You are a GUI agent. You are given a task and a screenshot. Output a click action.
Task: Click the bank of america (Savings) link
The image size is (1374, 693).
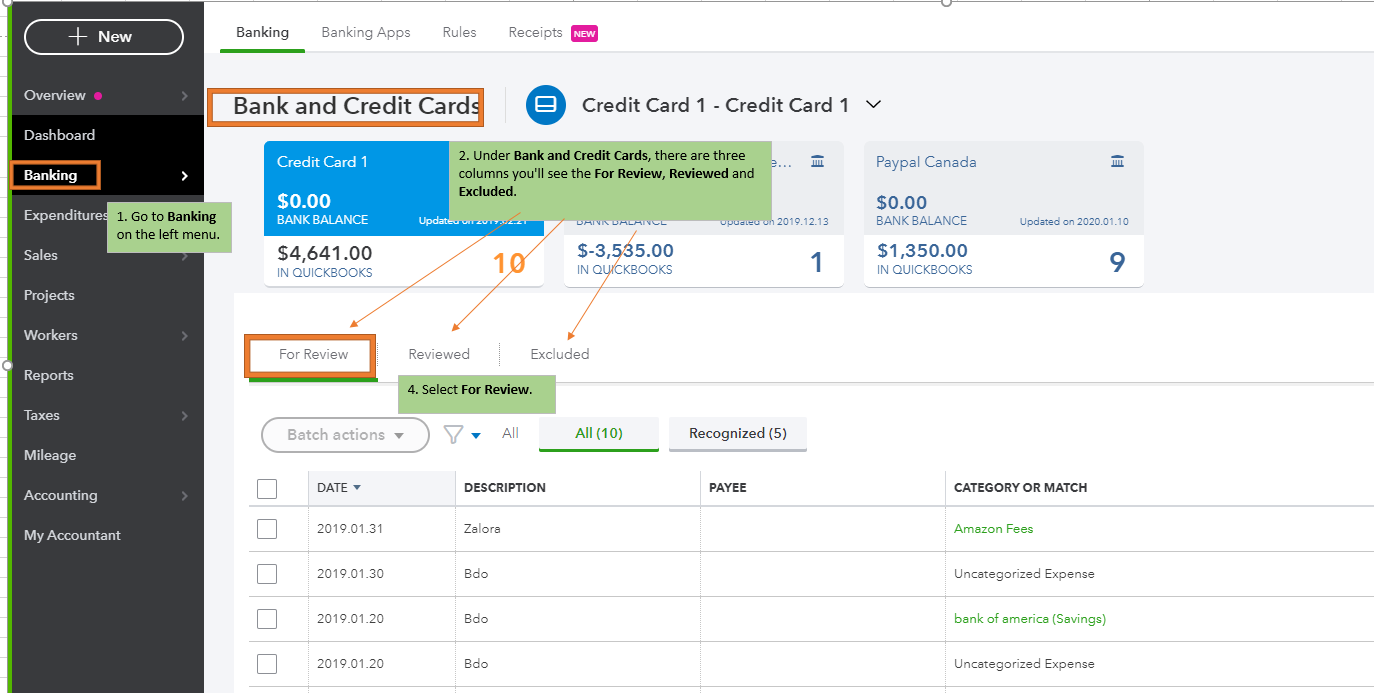[1029, 619]
